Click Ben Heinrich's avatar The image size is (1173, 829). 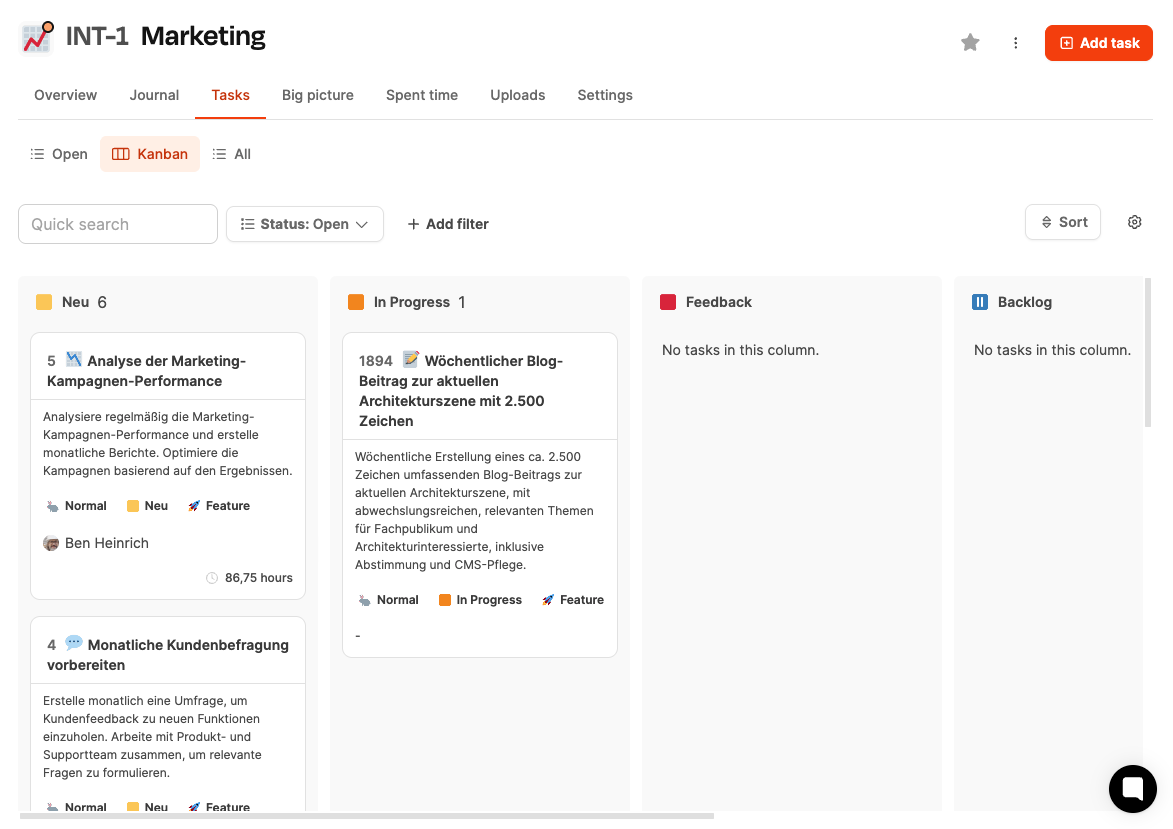tap(51, 543)
